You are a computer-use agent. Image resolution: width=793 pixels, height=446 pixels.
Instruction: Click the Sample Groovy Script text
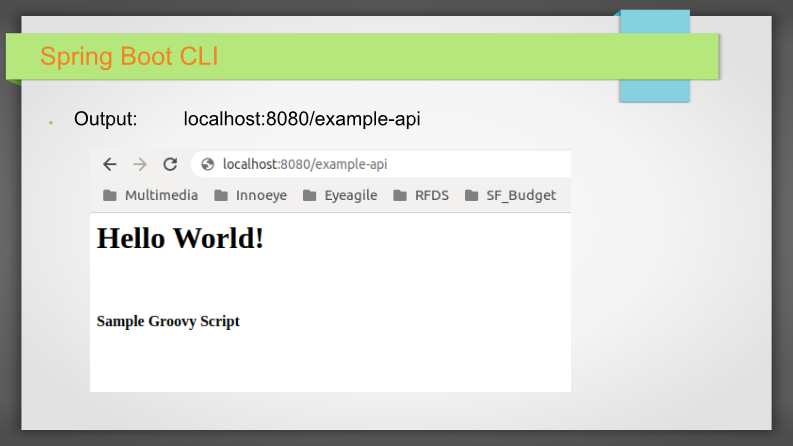(x=168, y=321)
